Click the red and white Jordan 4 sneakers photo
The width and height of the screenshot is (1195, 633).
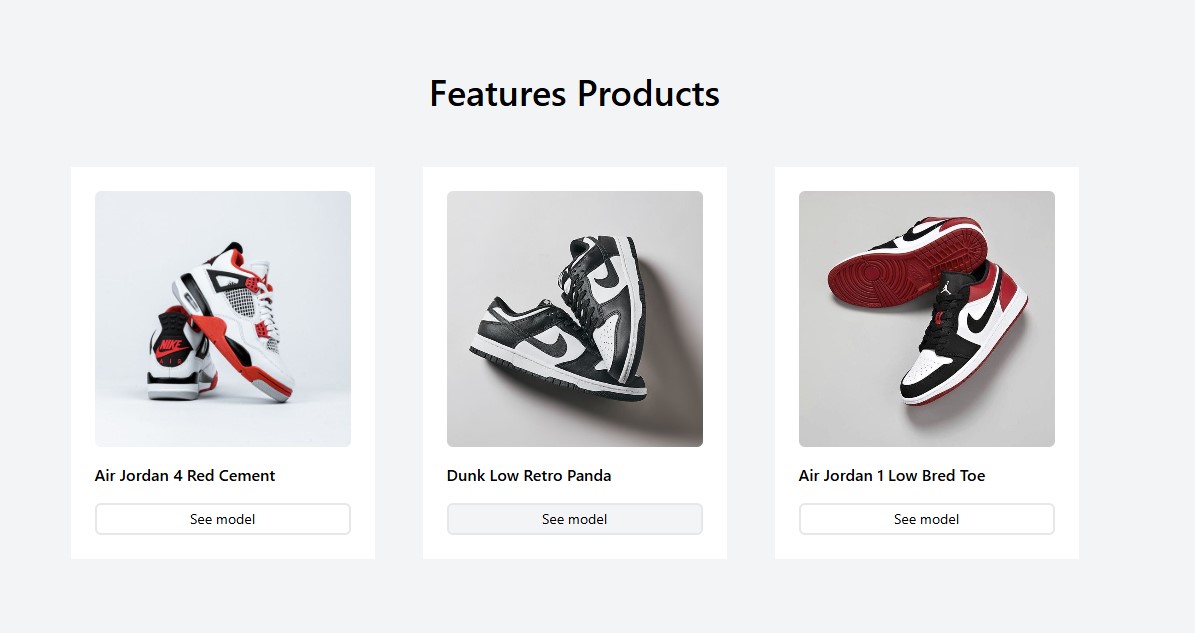[x=222, y=318]
